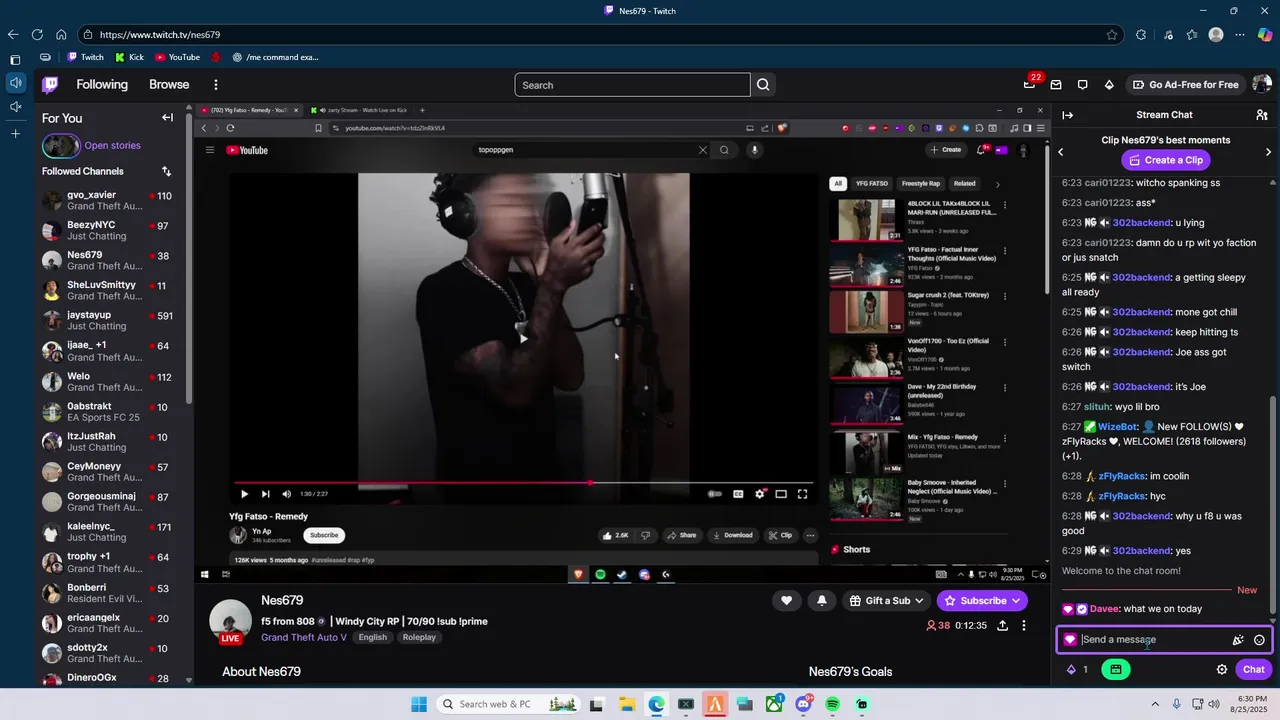The width and height of the screenshot is (1280, 720).
Task: Open Twitch notifications inbox with 22 badge
Action: click(1030, 84)
